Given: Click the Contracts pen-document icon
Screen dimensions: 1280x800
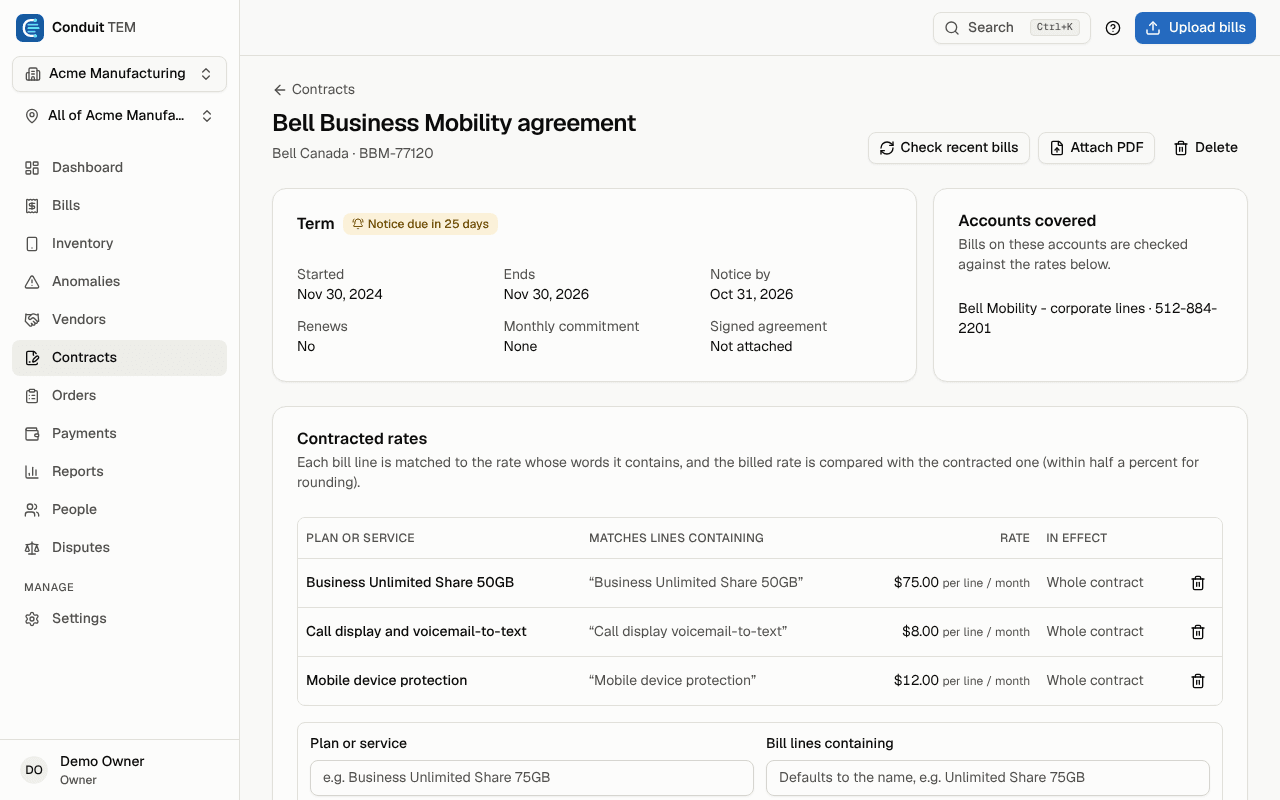Looking at the screenshot, I should click(x=32, y=358).
